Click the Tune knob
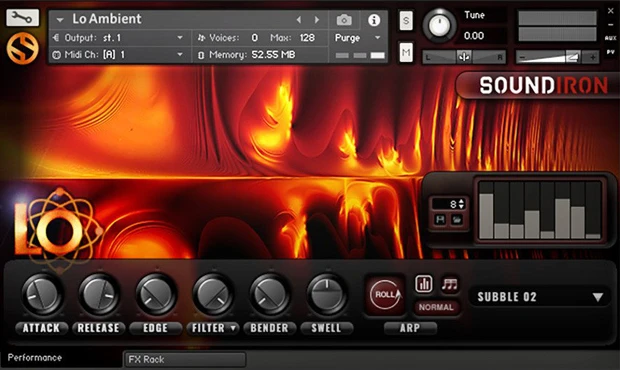This screenshot has height=370, width=620. click(439, 25)
